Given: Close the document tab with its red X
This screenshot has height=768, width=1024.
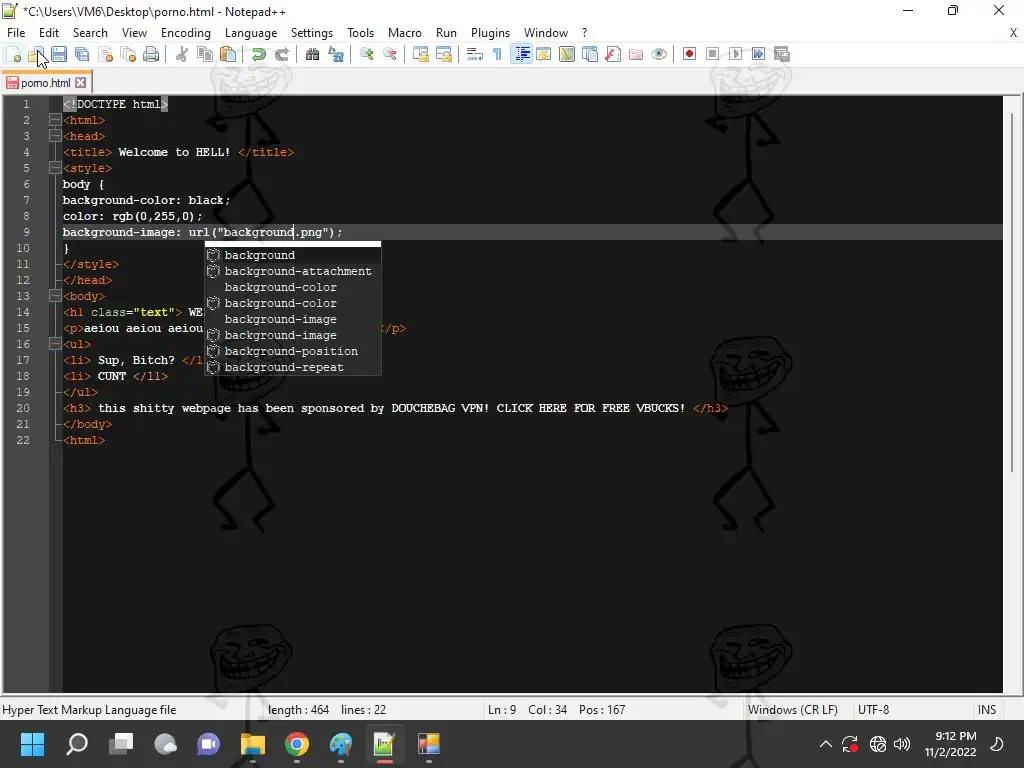Looking at the screenshot, I should tap(80, 83).
